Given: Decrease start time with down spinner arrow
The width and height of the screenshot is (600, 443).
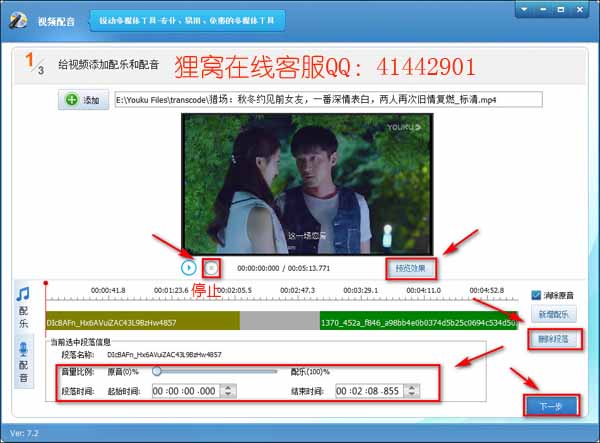Looking at the screenshot, I should pyautogui.click(x=228, y=394).
